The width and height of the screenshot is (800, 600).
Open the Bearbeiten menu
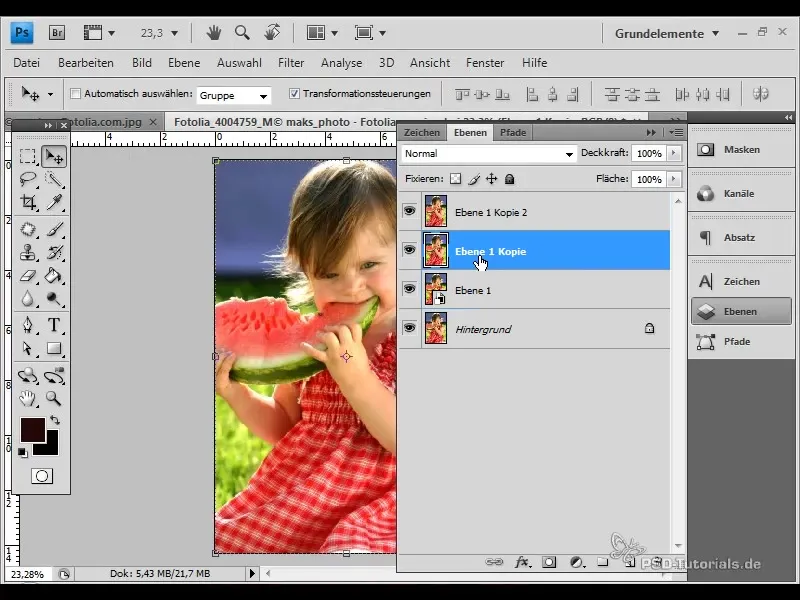coord(86,63)
